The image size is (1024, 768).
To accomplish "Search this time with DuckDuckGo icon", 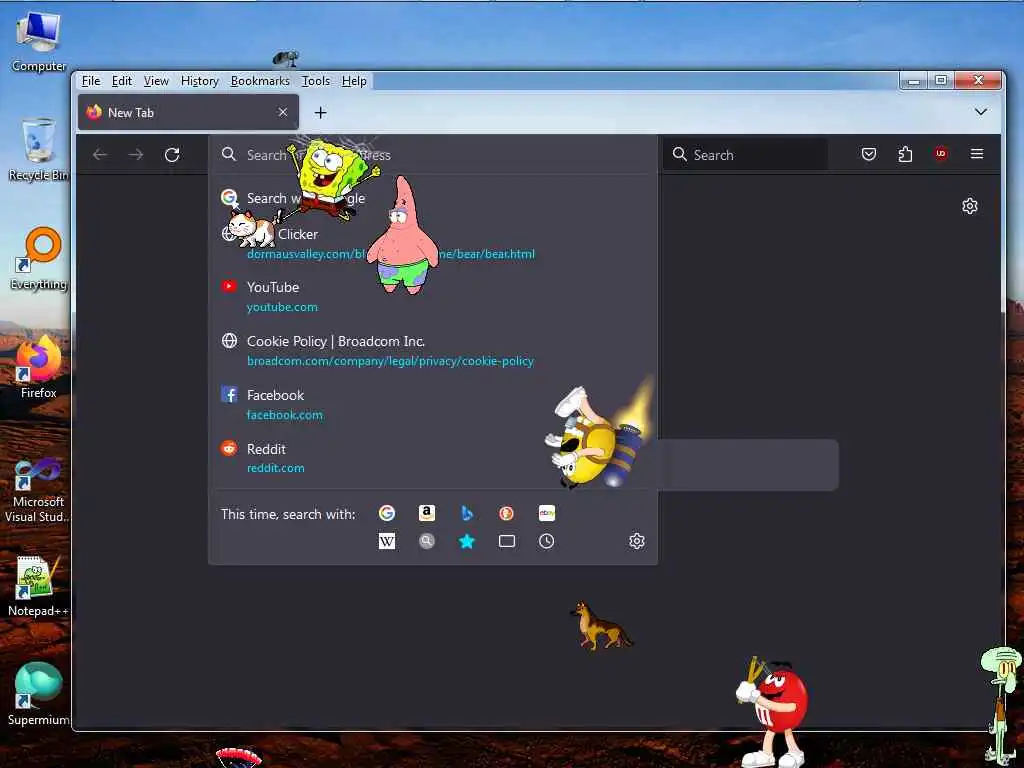I will (506, 513).
